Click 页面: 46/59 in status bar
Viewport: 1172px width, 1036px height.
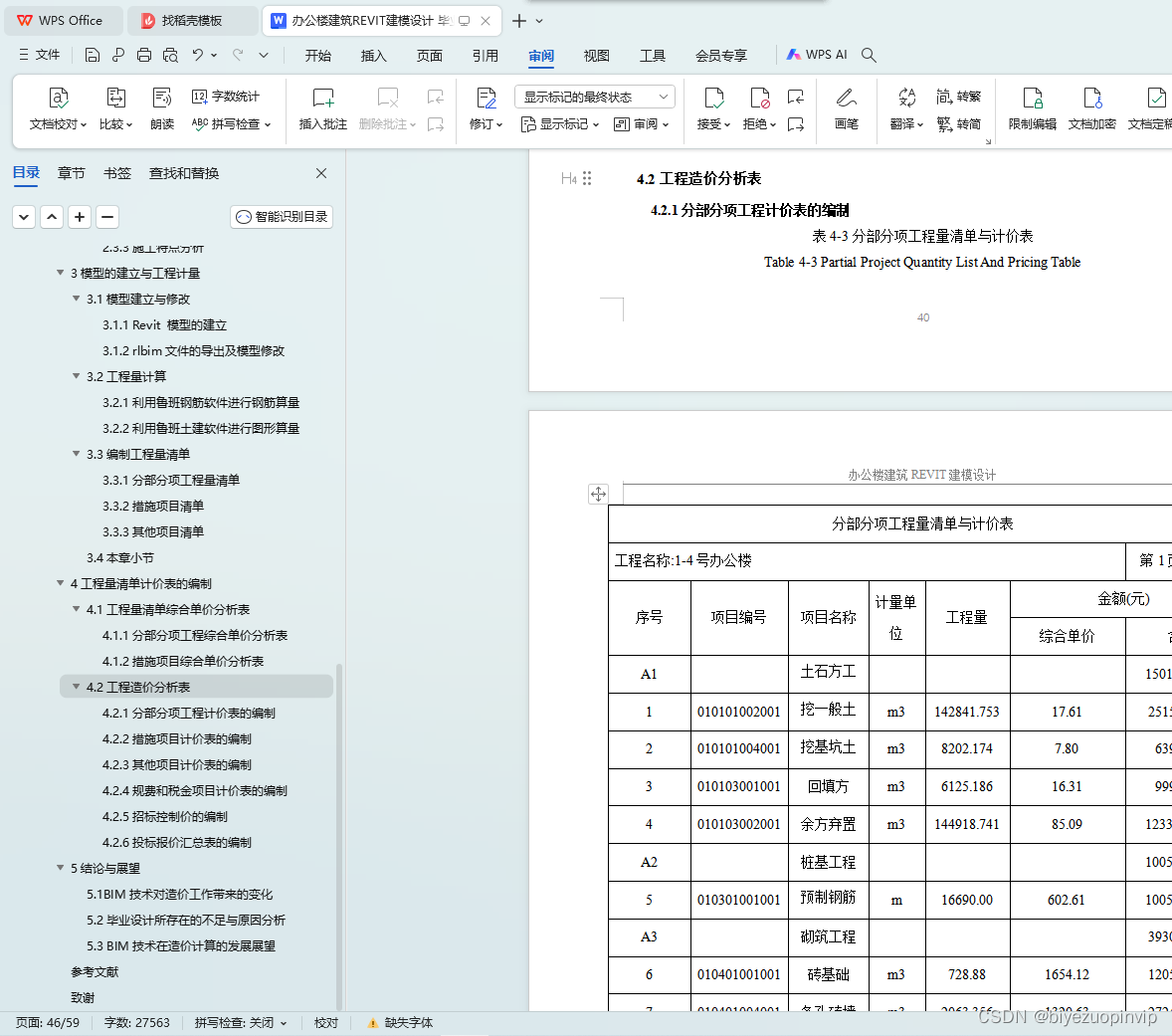48,1022
